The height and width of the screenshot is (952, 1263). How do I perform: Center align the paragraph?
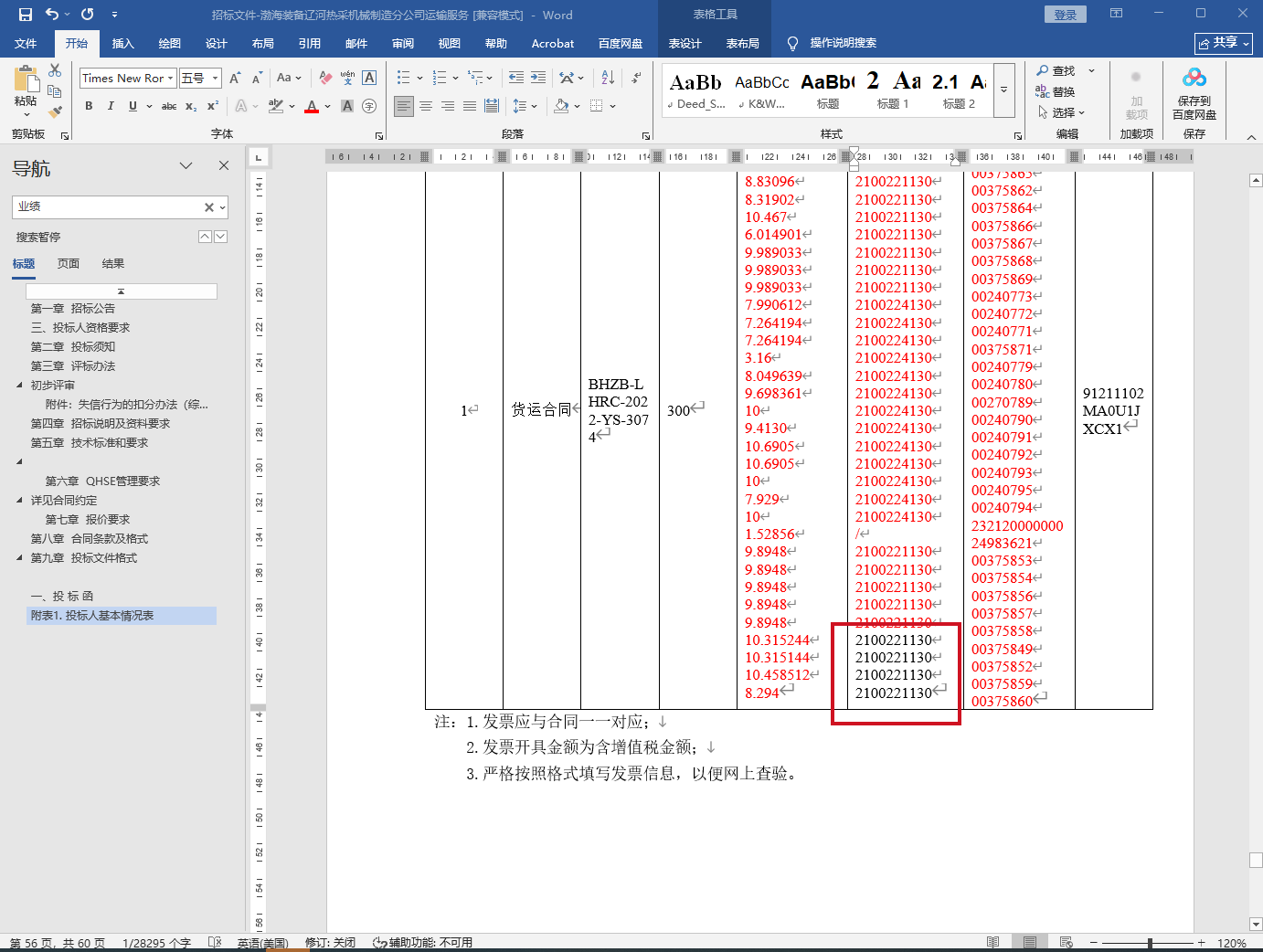point(426,106)
